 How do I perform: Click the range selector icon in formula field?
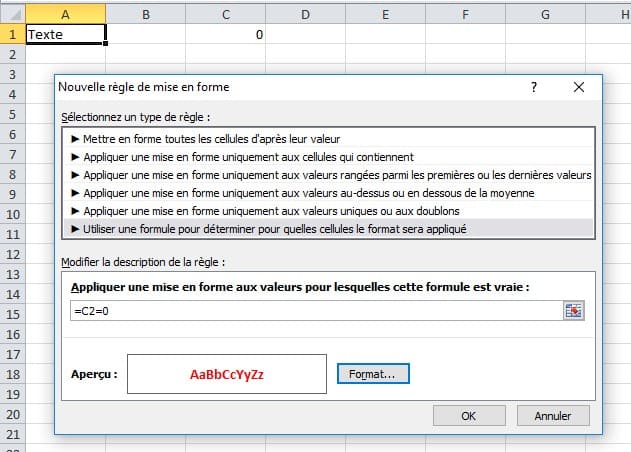pyautogui.click(x=573, y=311)
